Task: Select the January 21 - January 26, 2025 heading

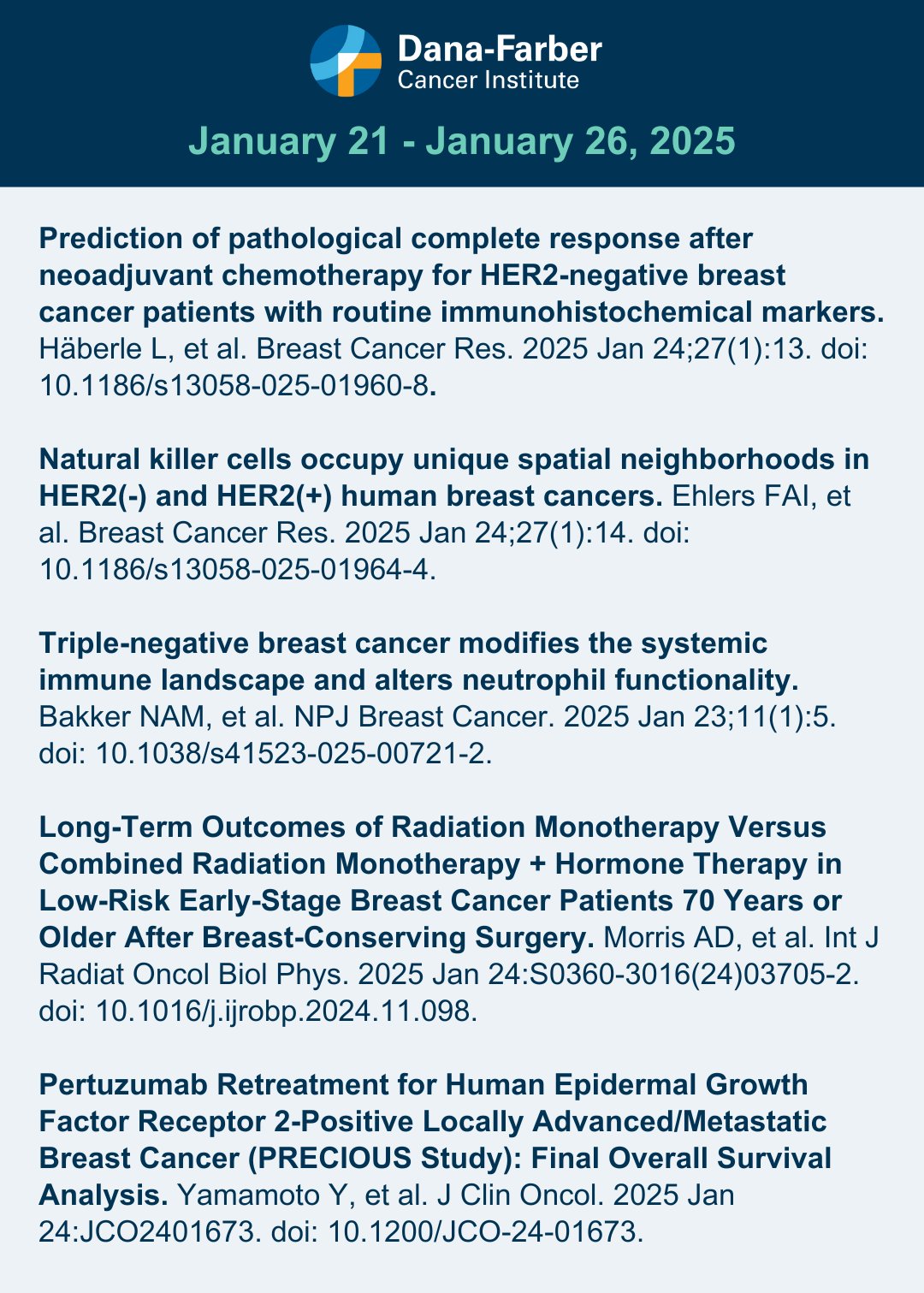Action: [x=462, y=140]
